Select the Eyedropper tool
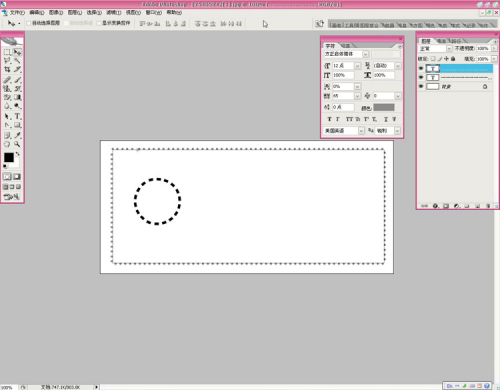500x390 pixels. pyautogui.click(x=17, y=135)
